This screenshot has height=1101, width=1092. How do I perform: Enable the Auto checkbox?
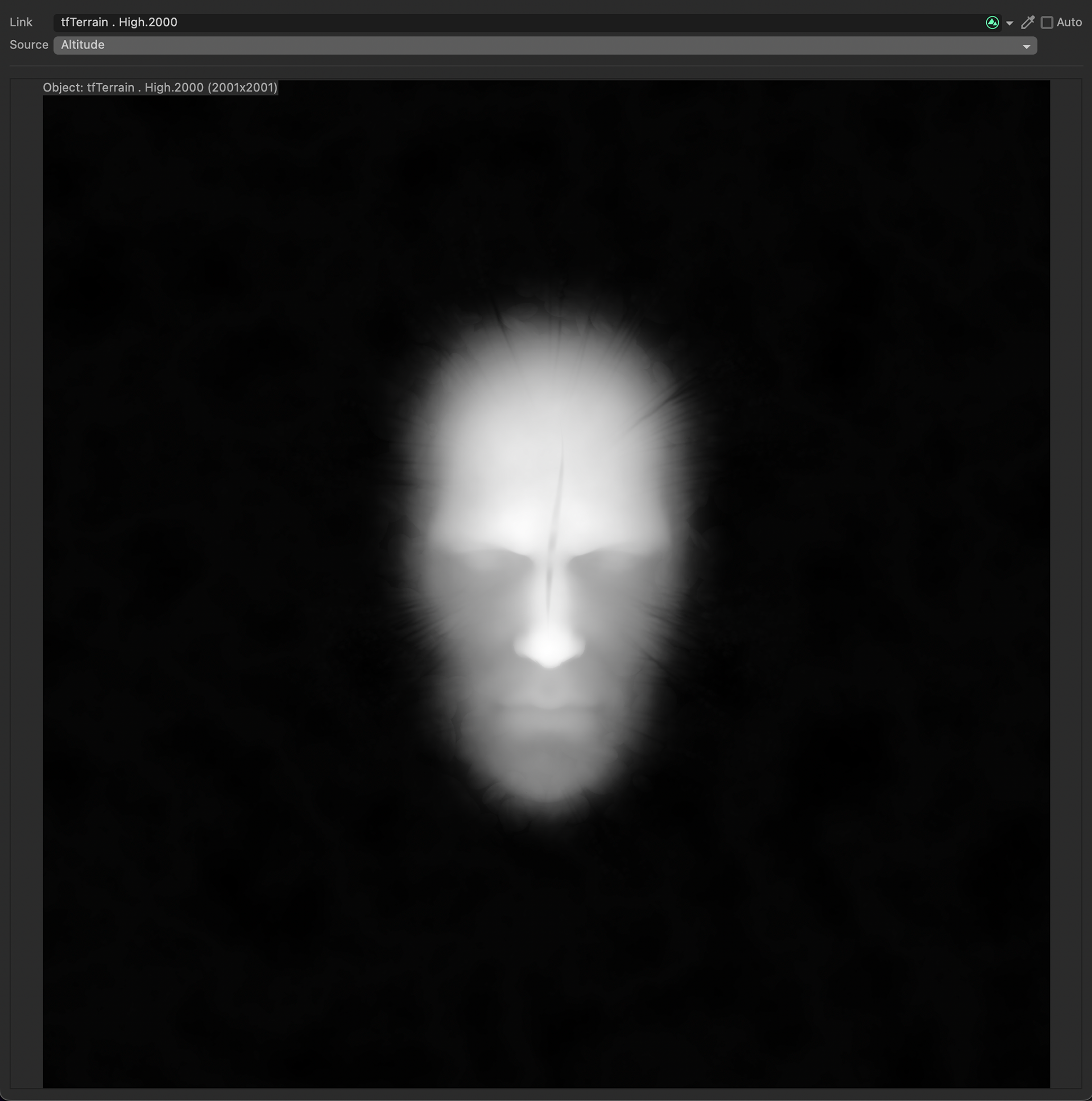pos(1046,23)
